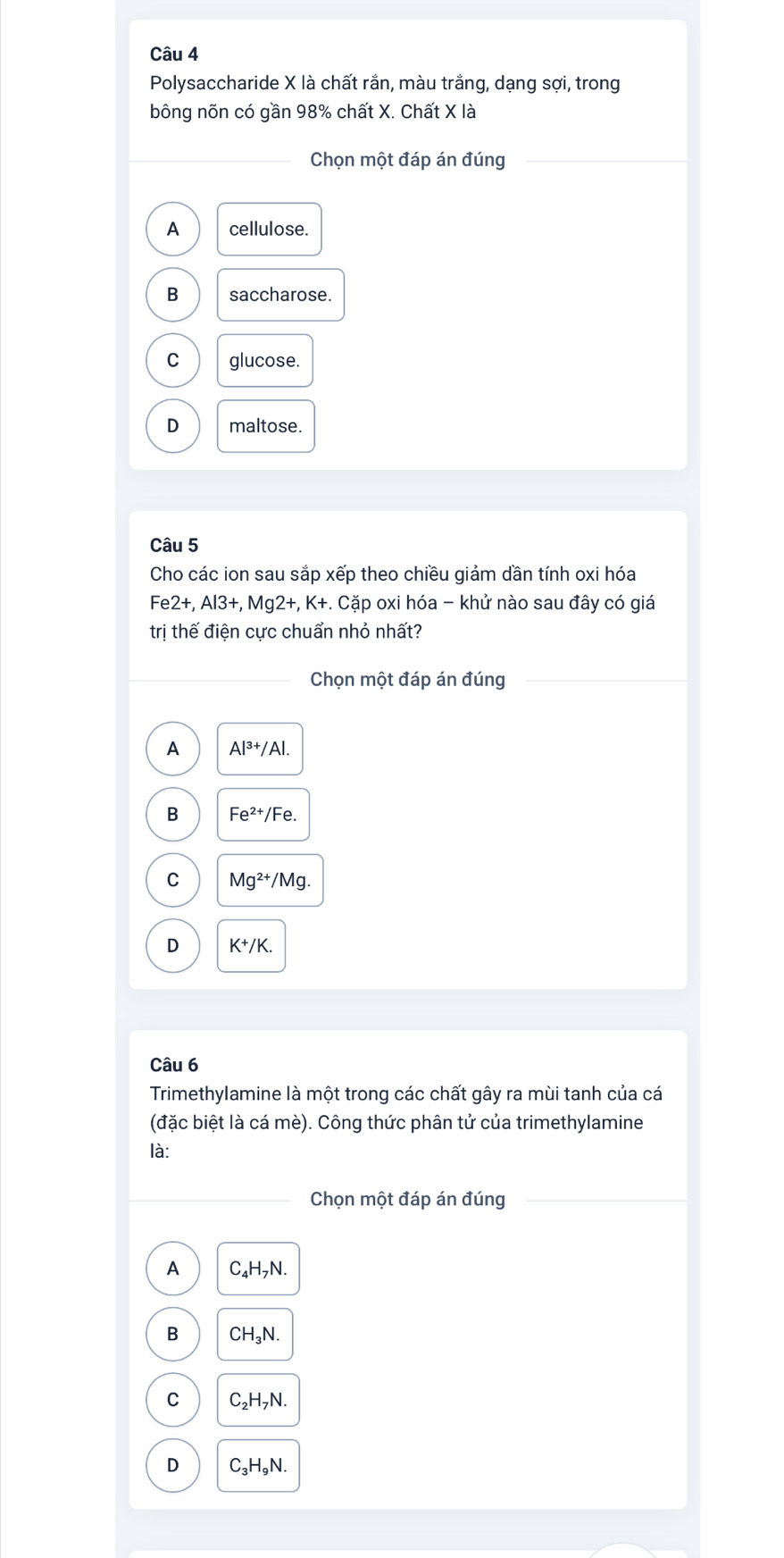This screenshot has height=1558, width=784.
Task: Click the Câu 5 question heading
Action: tap(175, 545)
